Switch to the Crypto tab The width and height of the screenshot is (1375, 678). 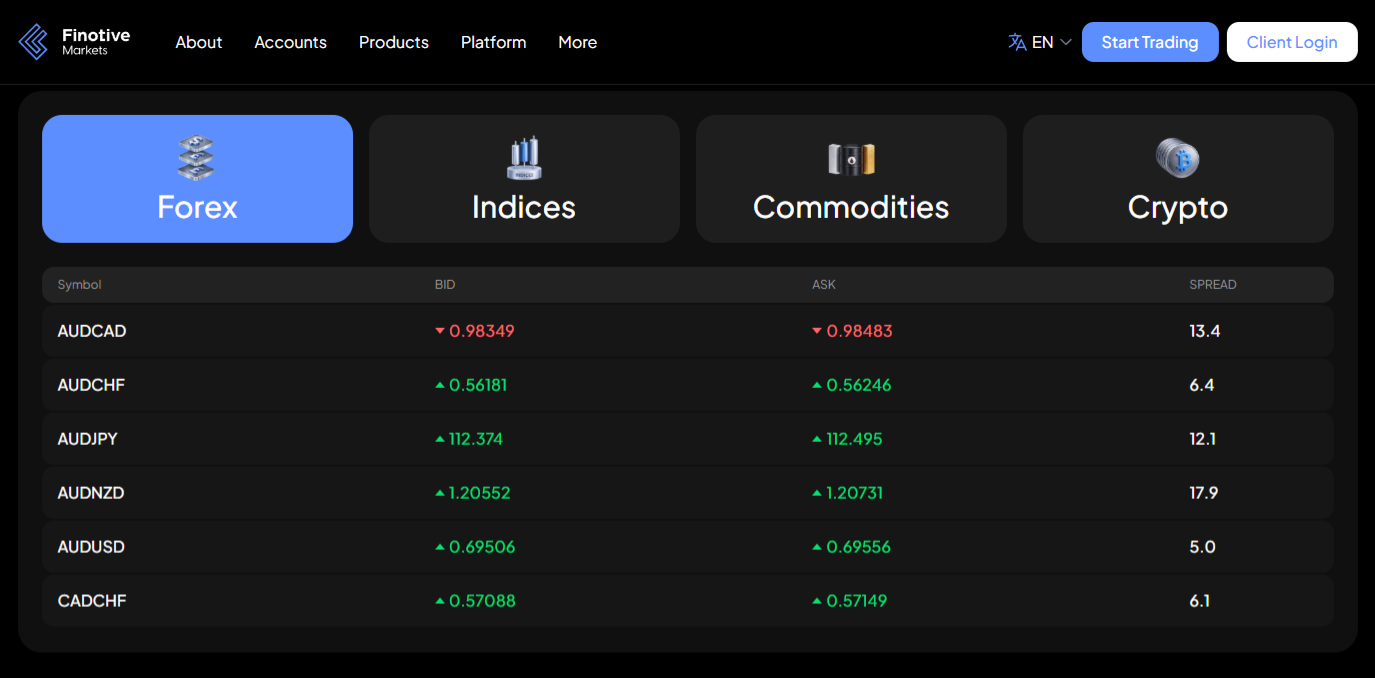1178,179
